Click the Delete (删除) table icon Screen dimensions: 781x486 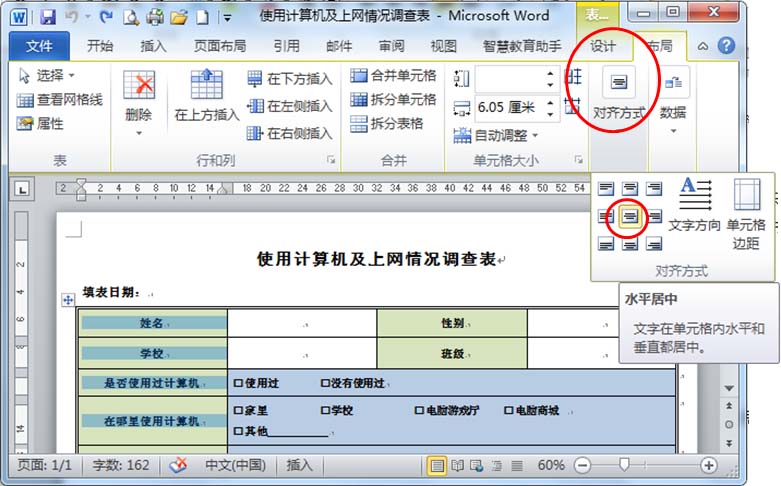(139, 97)
